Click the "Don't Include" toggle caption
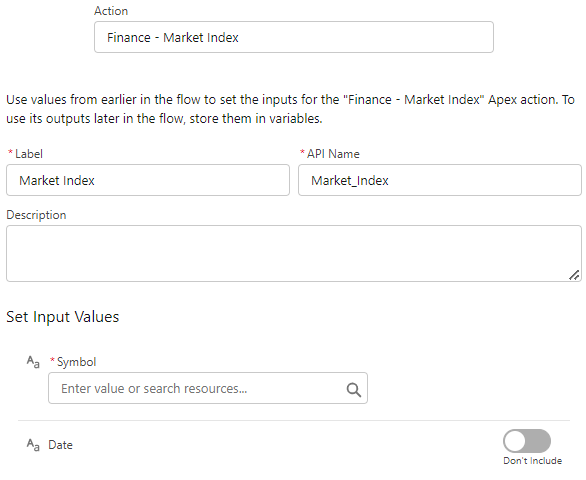The image size is (586, 480). (533, 461)
